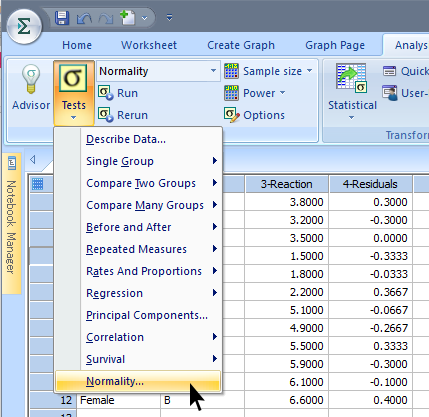Click Run test button

[118, 93]
